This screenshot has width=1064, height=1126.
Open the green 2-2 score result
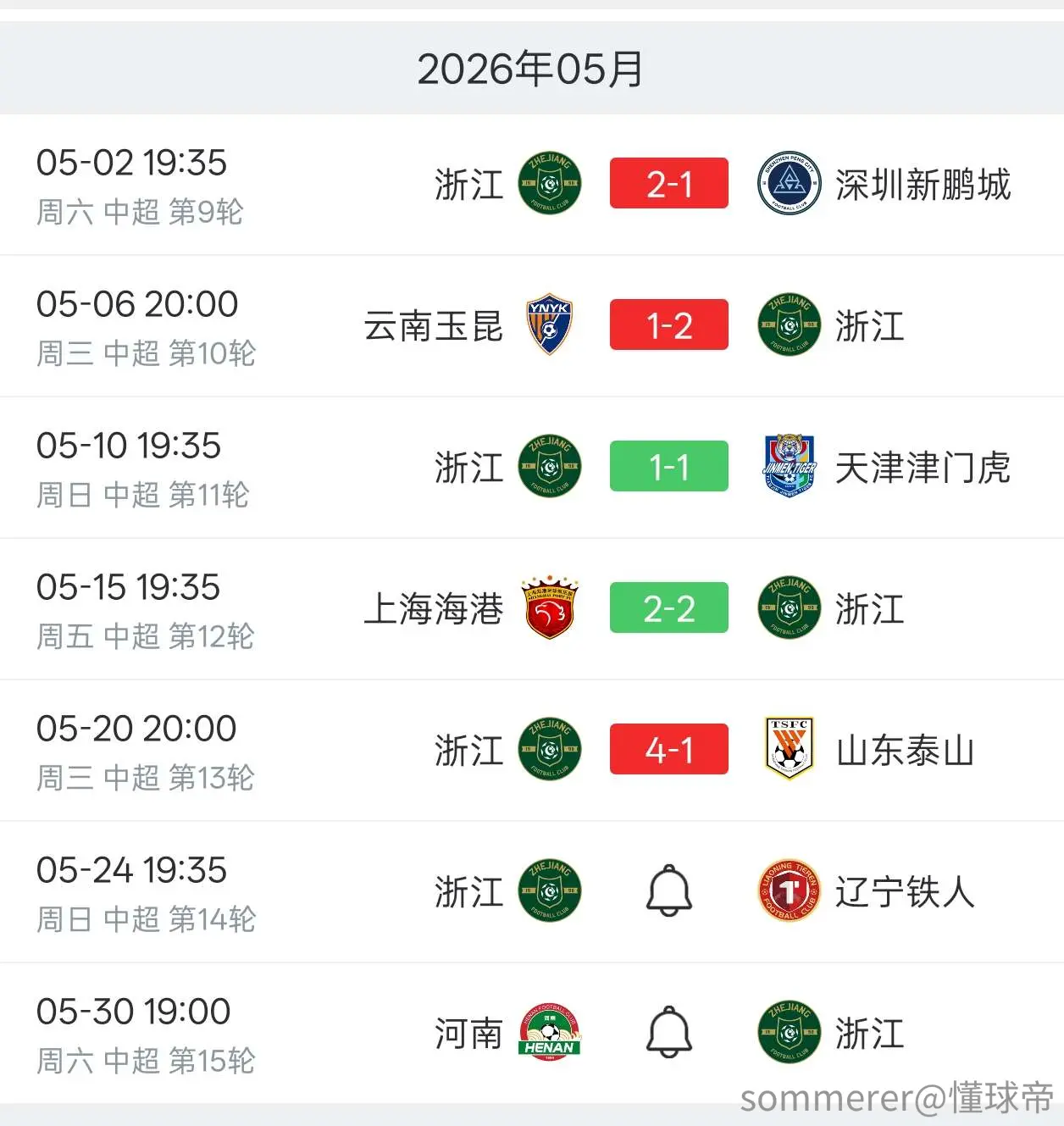[x=669, y=607]
